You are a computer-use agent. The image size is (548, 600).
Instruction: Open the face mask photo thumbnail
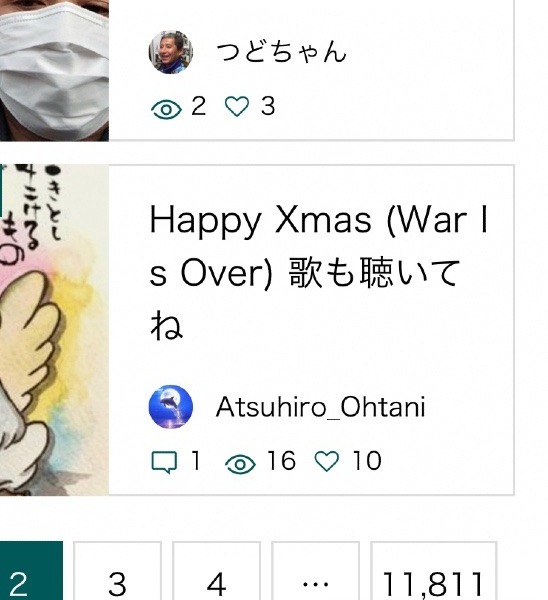coord(54,70)
